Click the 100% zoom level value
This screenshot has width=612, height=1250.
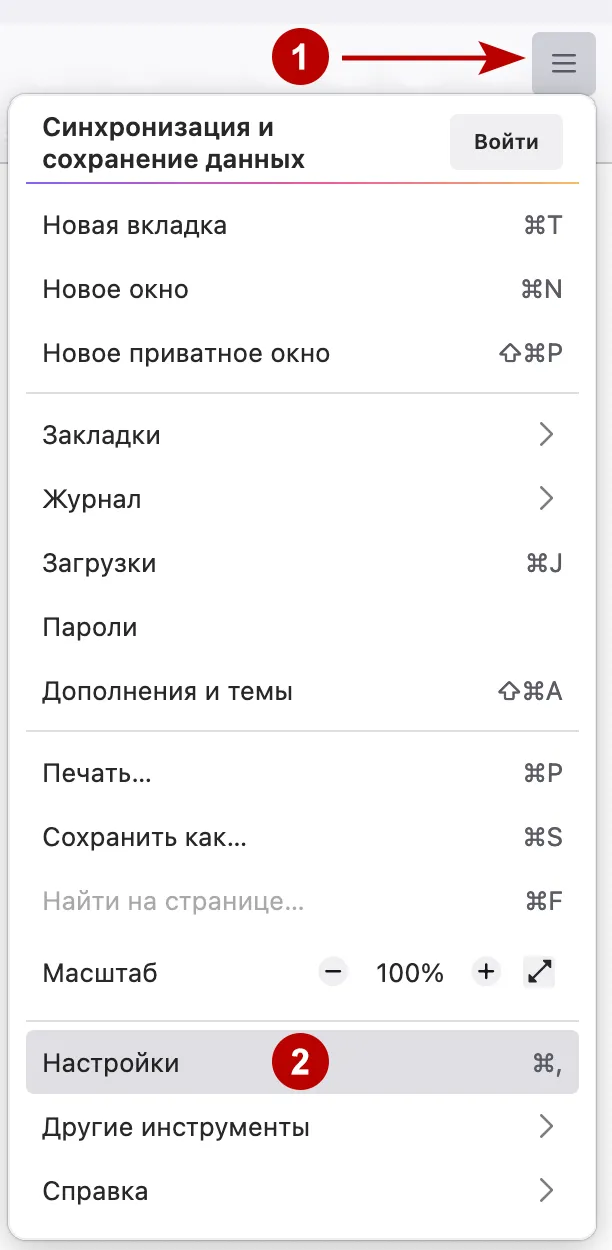[409, 971]
